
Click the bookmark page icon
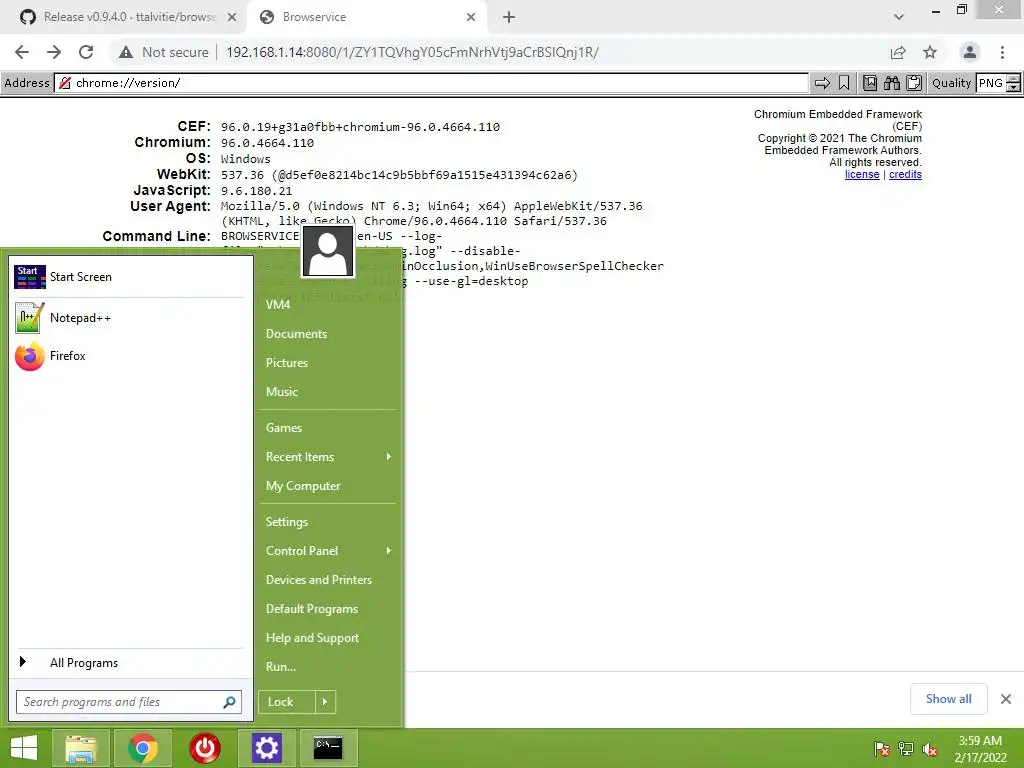tap(844, 83)
